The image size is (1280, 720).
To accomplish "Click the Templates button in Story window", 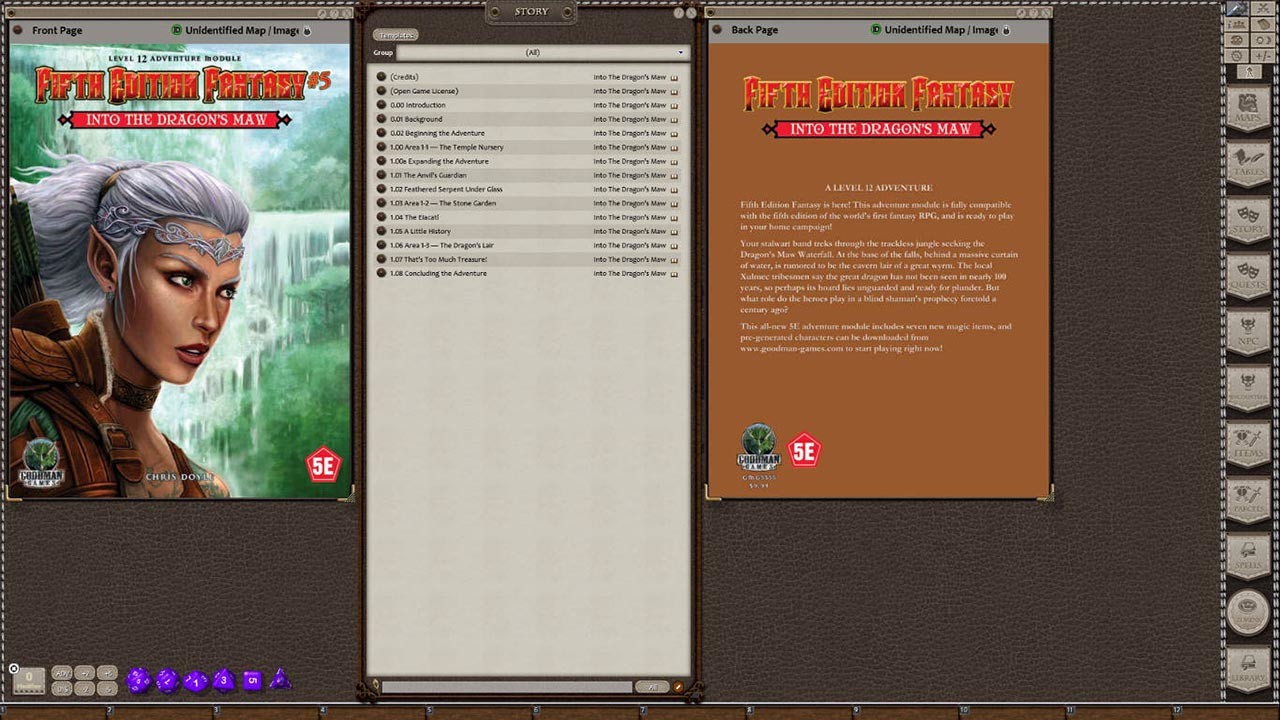I will click(396, 35).
